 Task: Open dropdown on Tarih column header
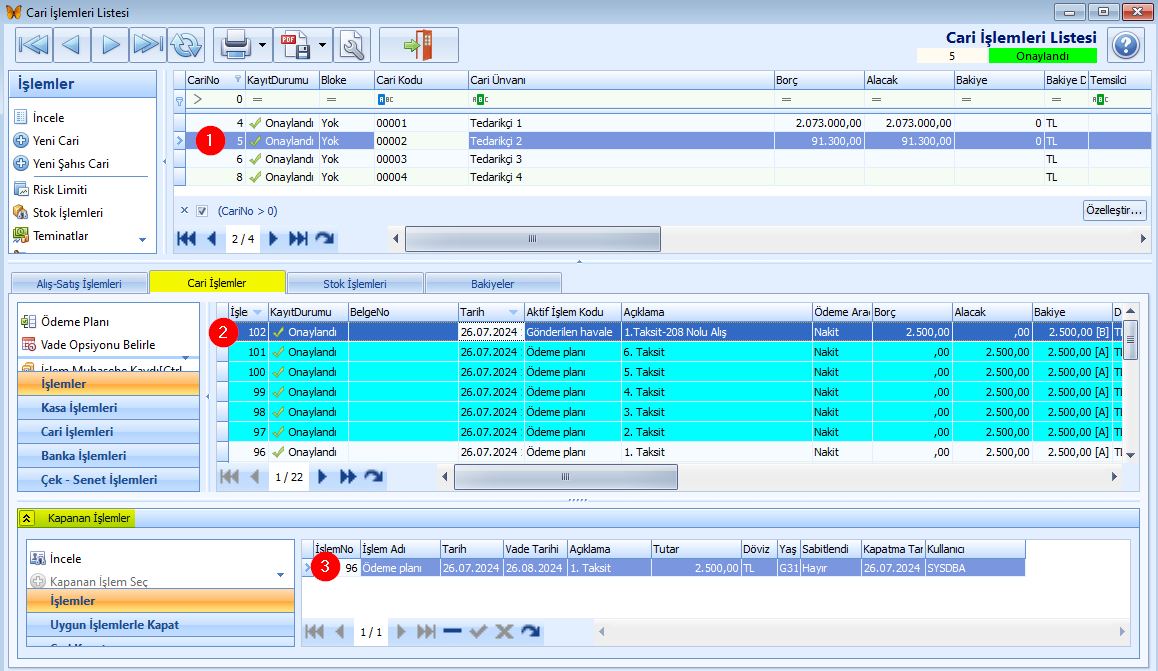point(513,312)
